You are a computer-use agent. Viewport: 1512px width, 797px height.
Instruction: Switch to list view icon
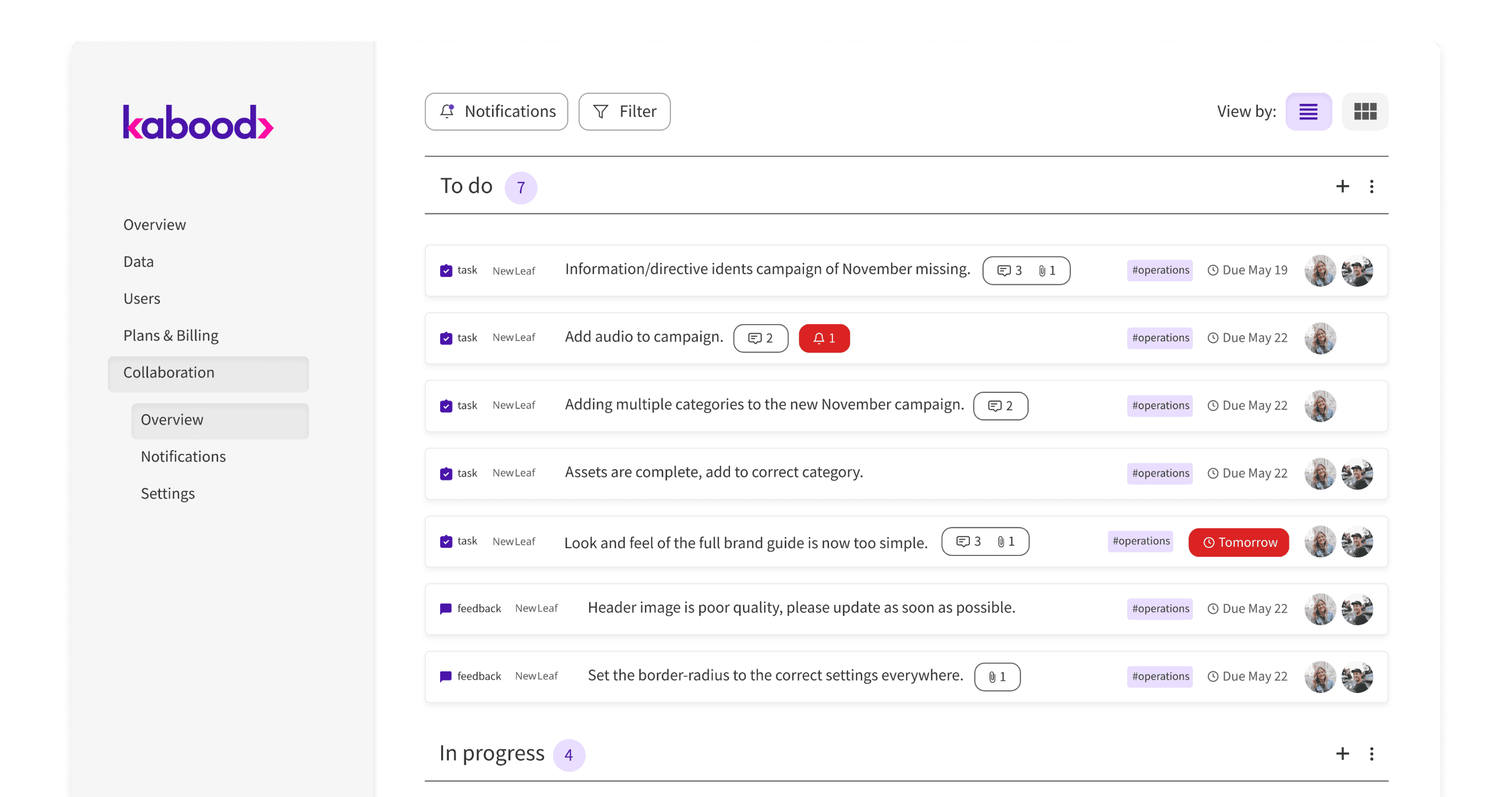coord(1308,112)
